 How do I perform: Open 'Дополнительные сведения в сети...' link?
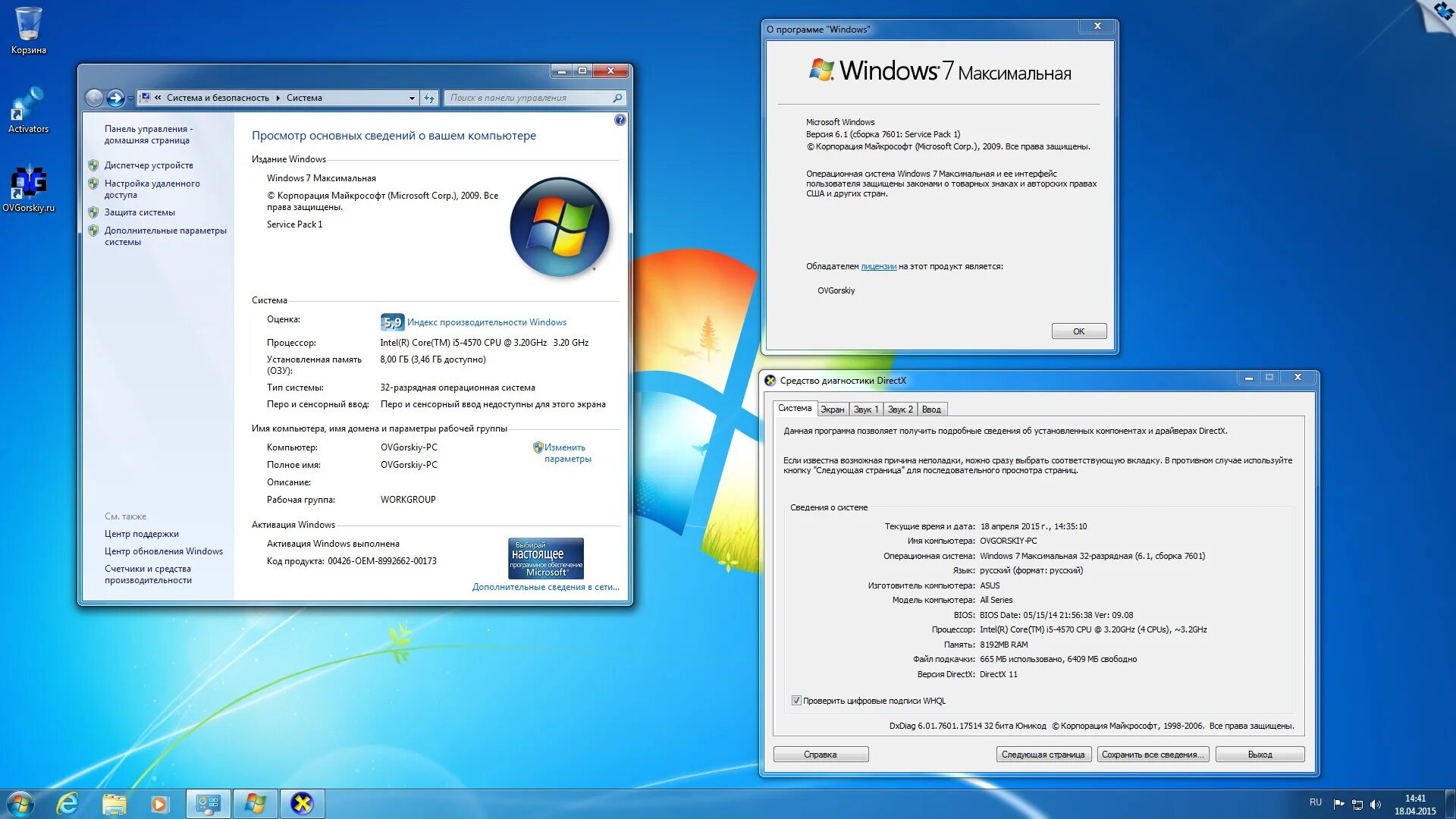point(546,587)
